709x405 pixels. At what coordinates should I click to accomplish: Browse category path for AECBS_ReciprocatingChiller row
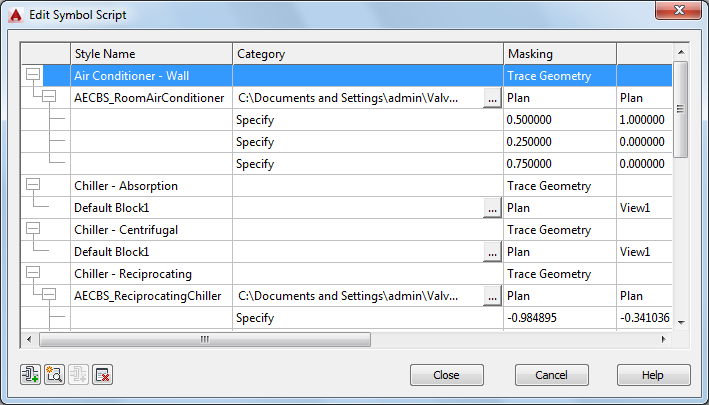491,296
